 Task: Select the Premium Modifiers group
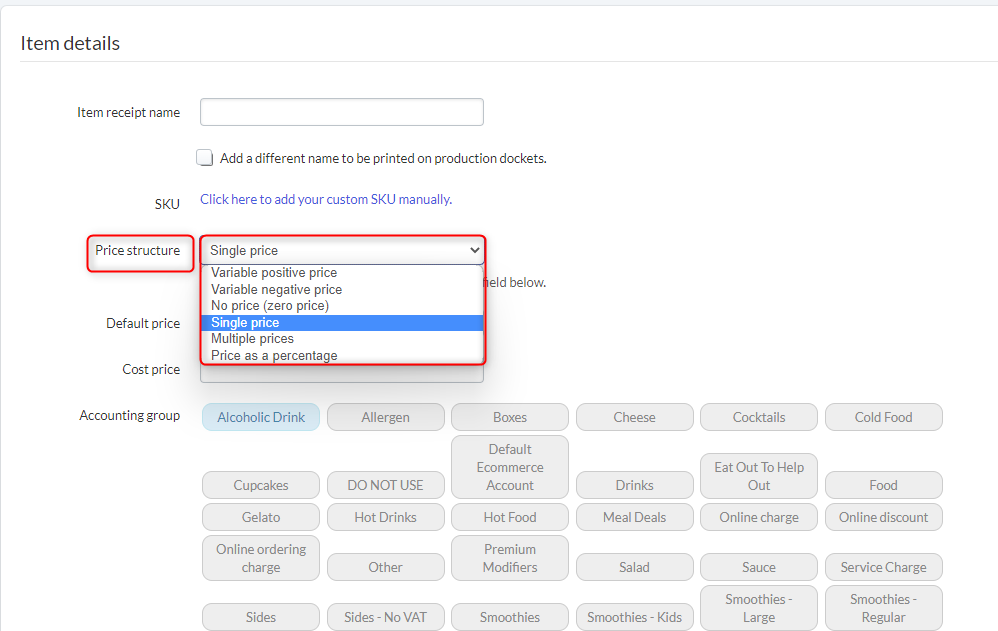click(510, 558)
